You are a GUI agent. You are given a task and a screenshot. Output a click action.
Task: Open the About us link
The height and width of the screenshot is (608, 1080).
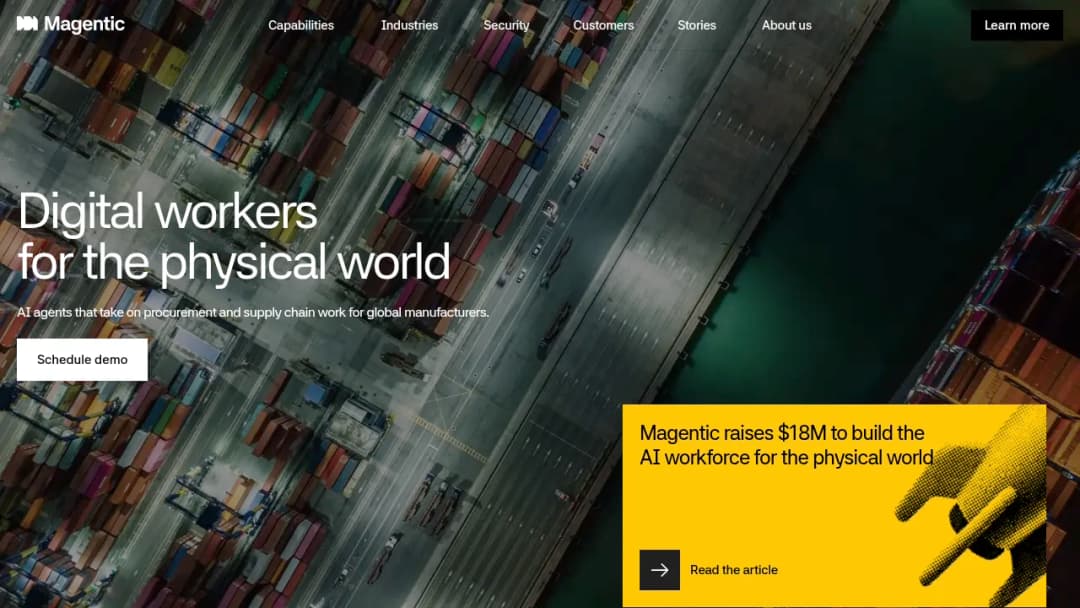tap(787, 25)
